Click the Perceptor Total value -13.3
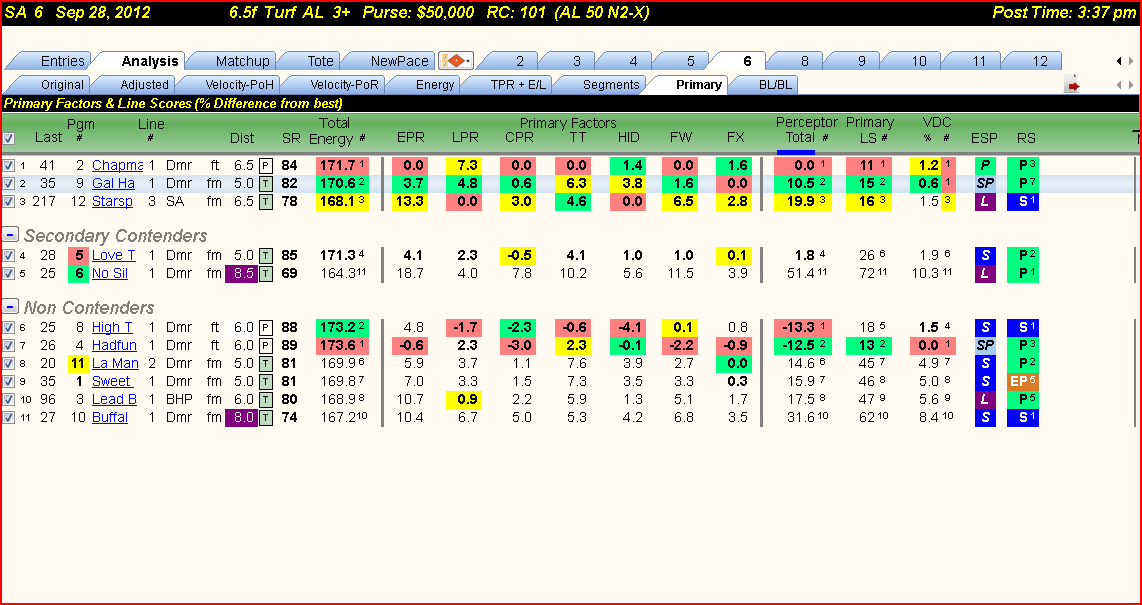 tap(800, 328)
